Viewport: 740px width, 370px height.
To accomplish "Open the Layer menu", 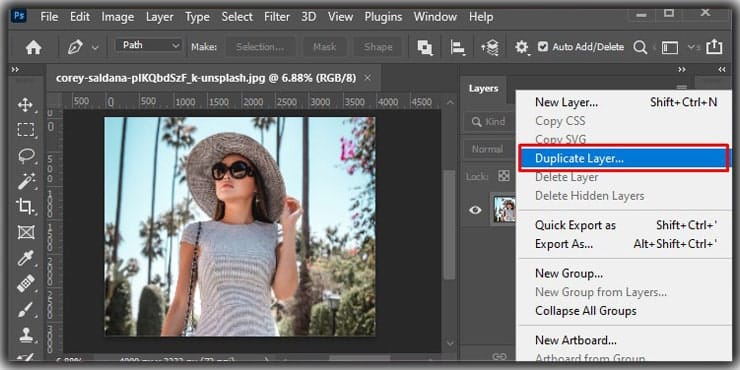I will (160, 17).
